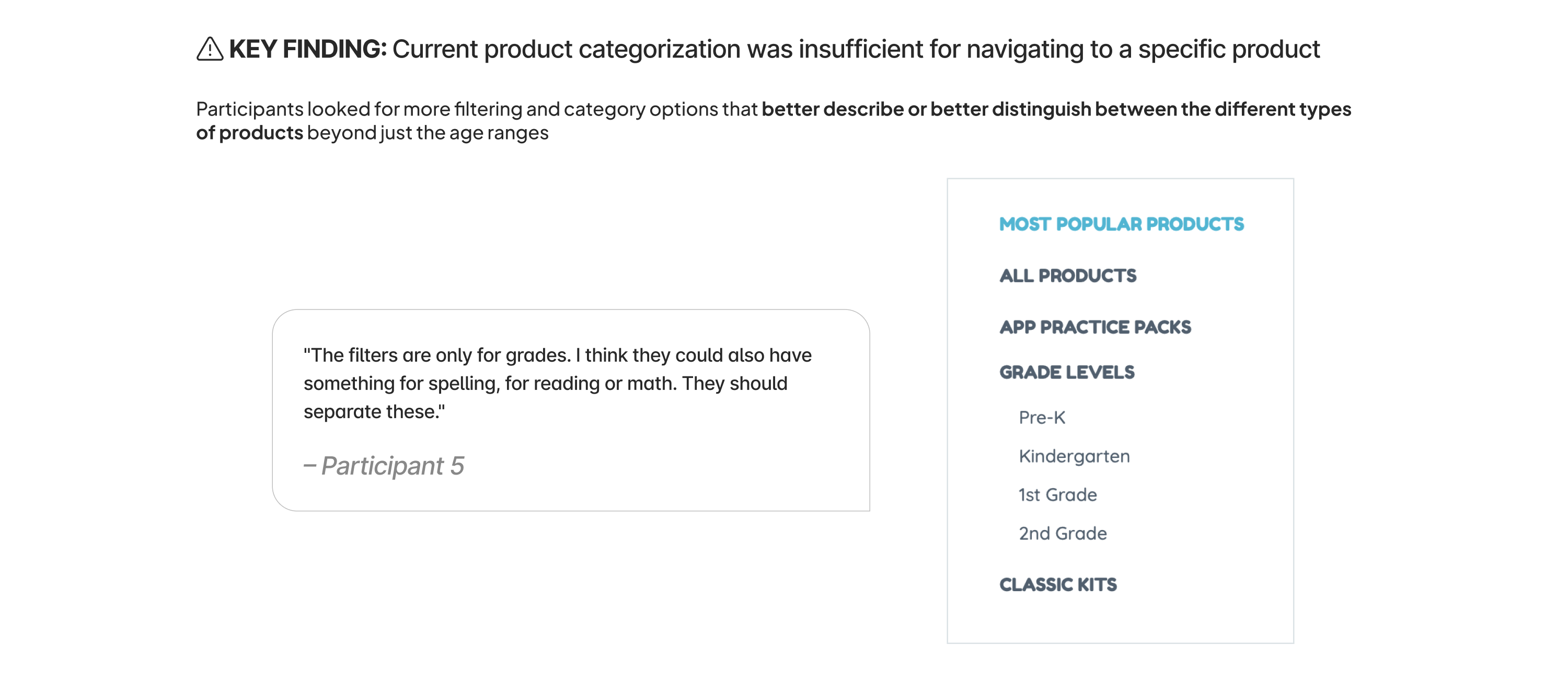
Task: Select the Kindergarten grade level
Action: click(x=1075, y=457)
